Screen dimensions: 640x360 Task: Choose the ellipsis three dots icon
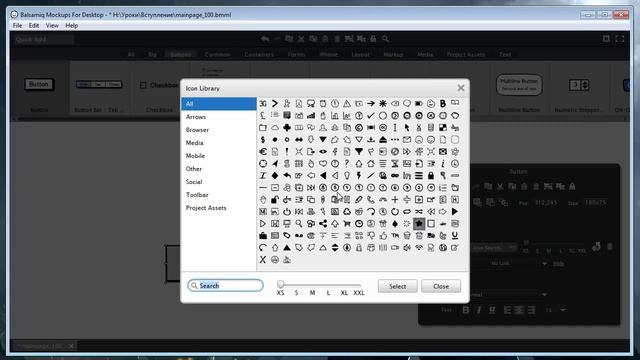tap(395, 140)
